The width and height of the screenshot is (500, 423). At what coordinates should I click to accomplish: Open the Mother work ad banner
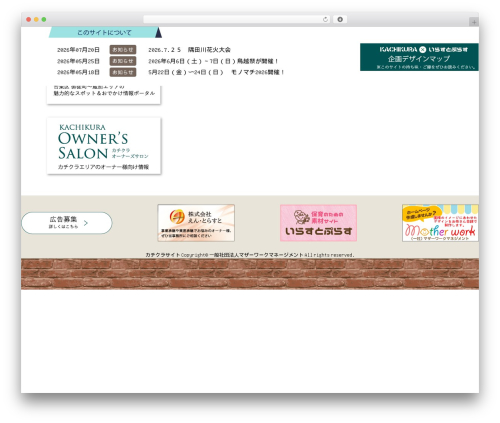pos(440,223)
